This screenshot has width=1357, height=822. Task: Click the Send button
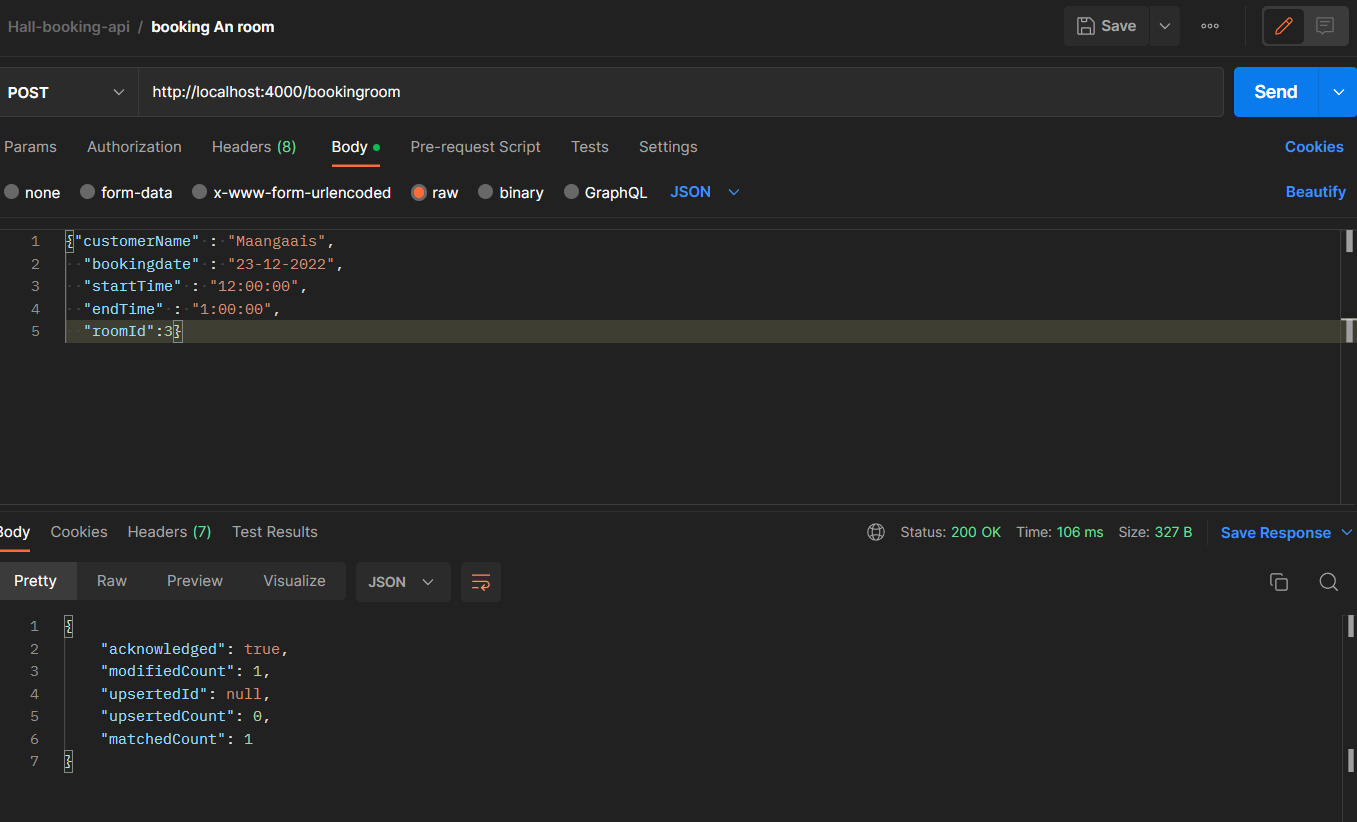[1274, 91]
